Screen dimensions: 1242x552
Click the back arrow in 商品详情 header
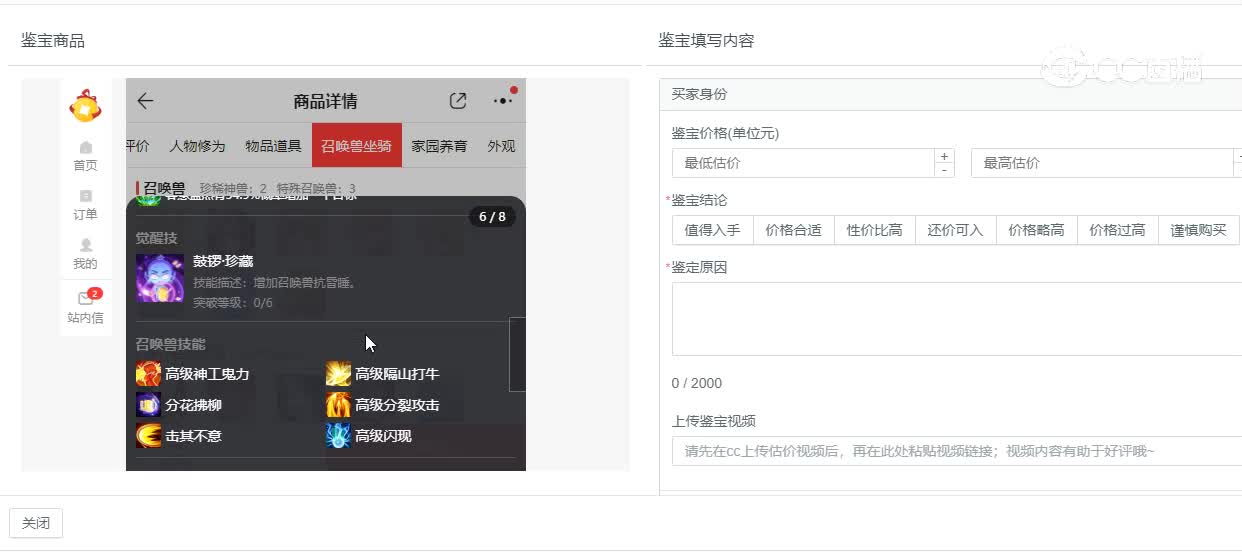coord(145,101)
